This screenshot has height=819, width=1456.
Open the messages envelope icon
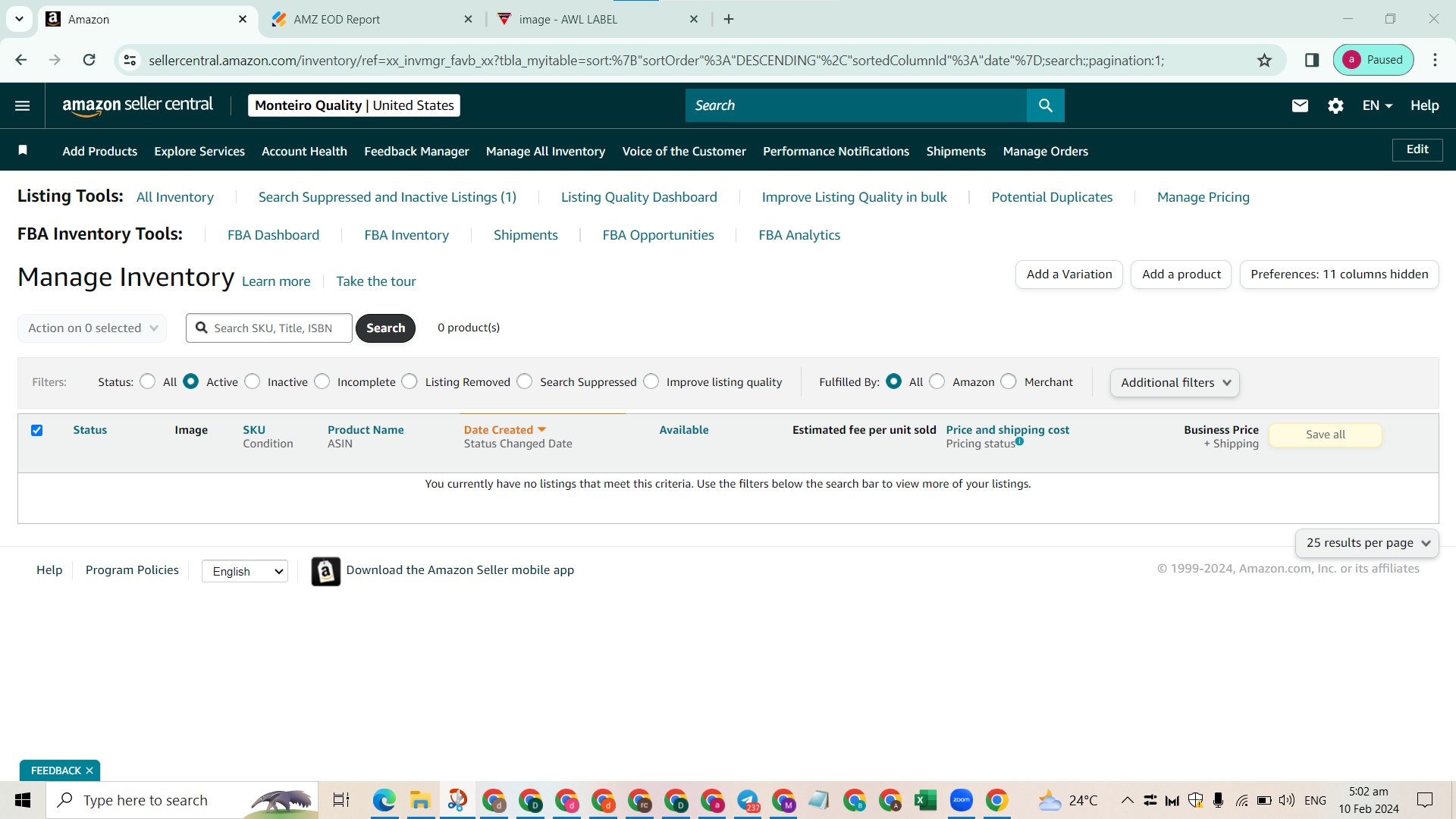click(x=1300, y=105)
